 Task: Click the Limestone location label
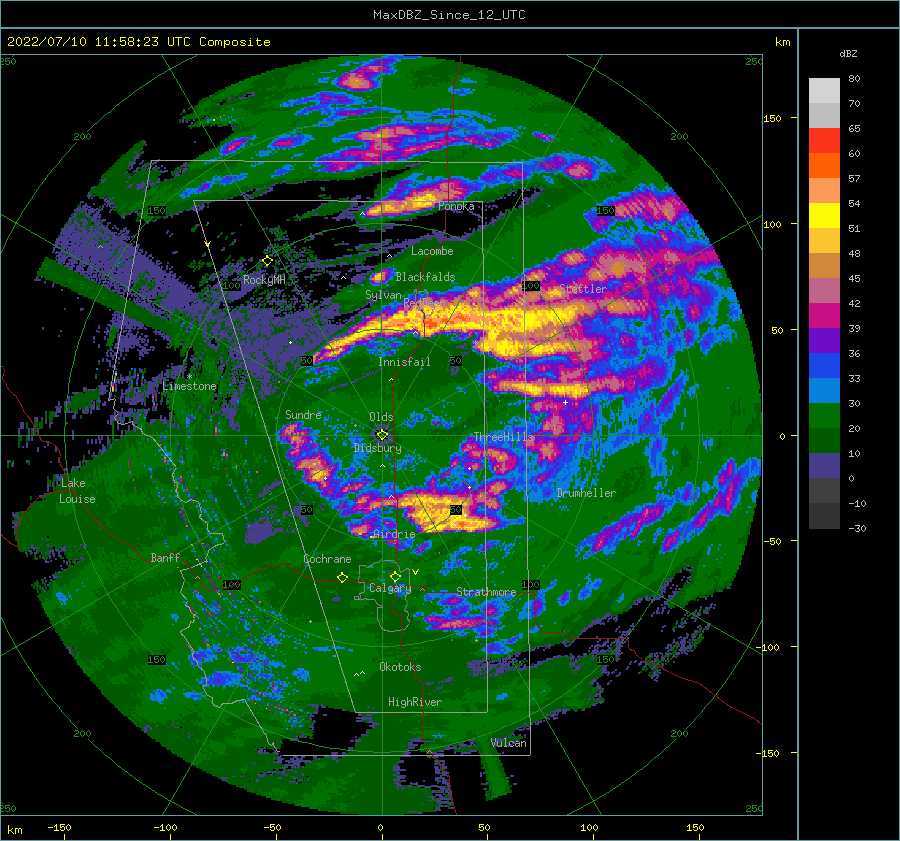pyautogui.click(x=189, y=386)
